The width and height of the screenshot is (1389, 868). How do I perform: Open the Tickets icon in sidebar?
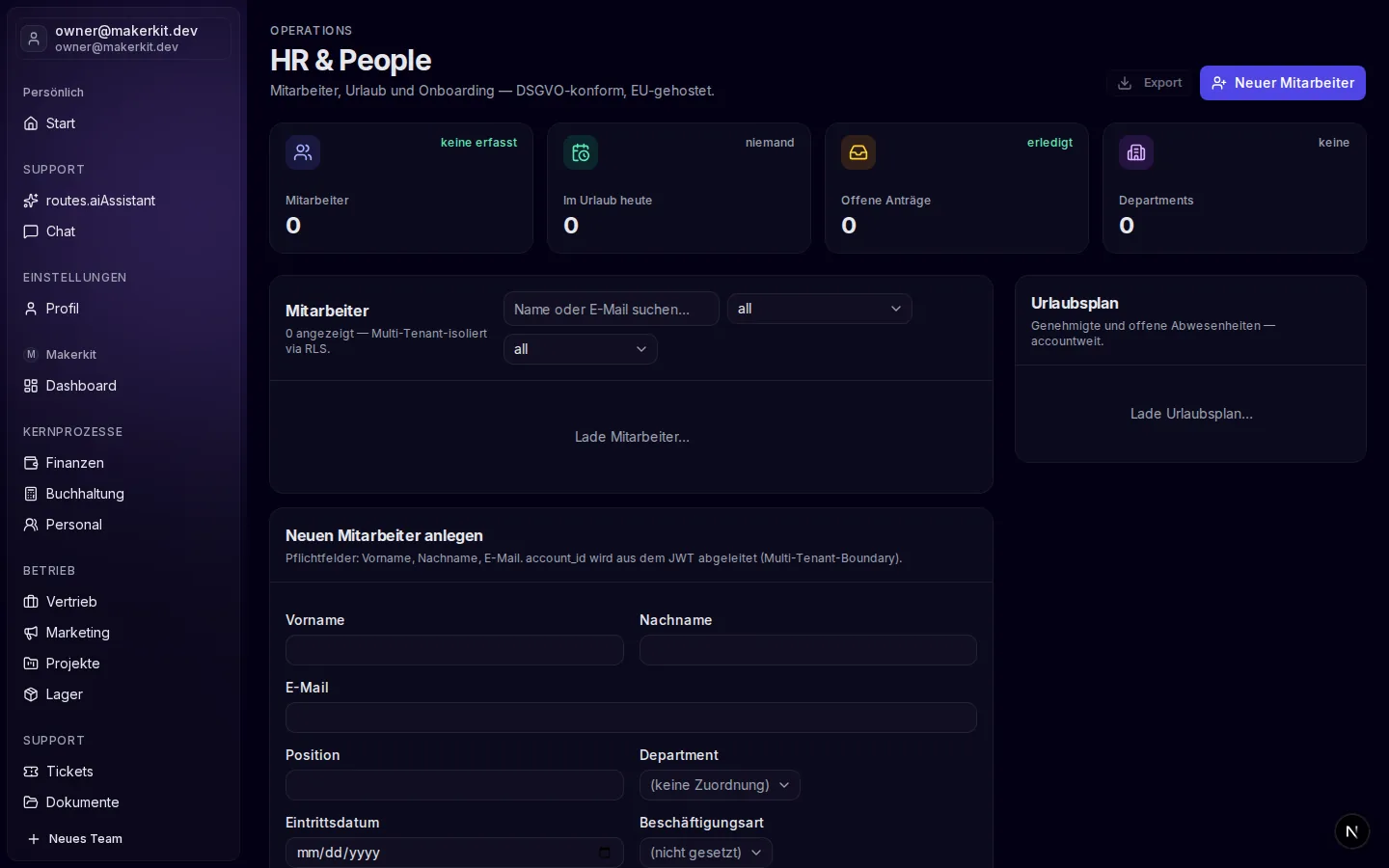[x=31, y=772]
